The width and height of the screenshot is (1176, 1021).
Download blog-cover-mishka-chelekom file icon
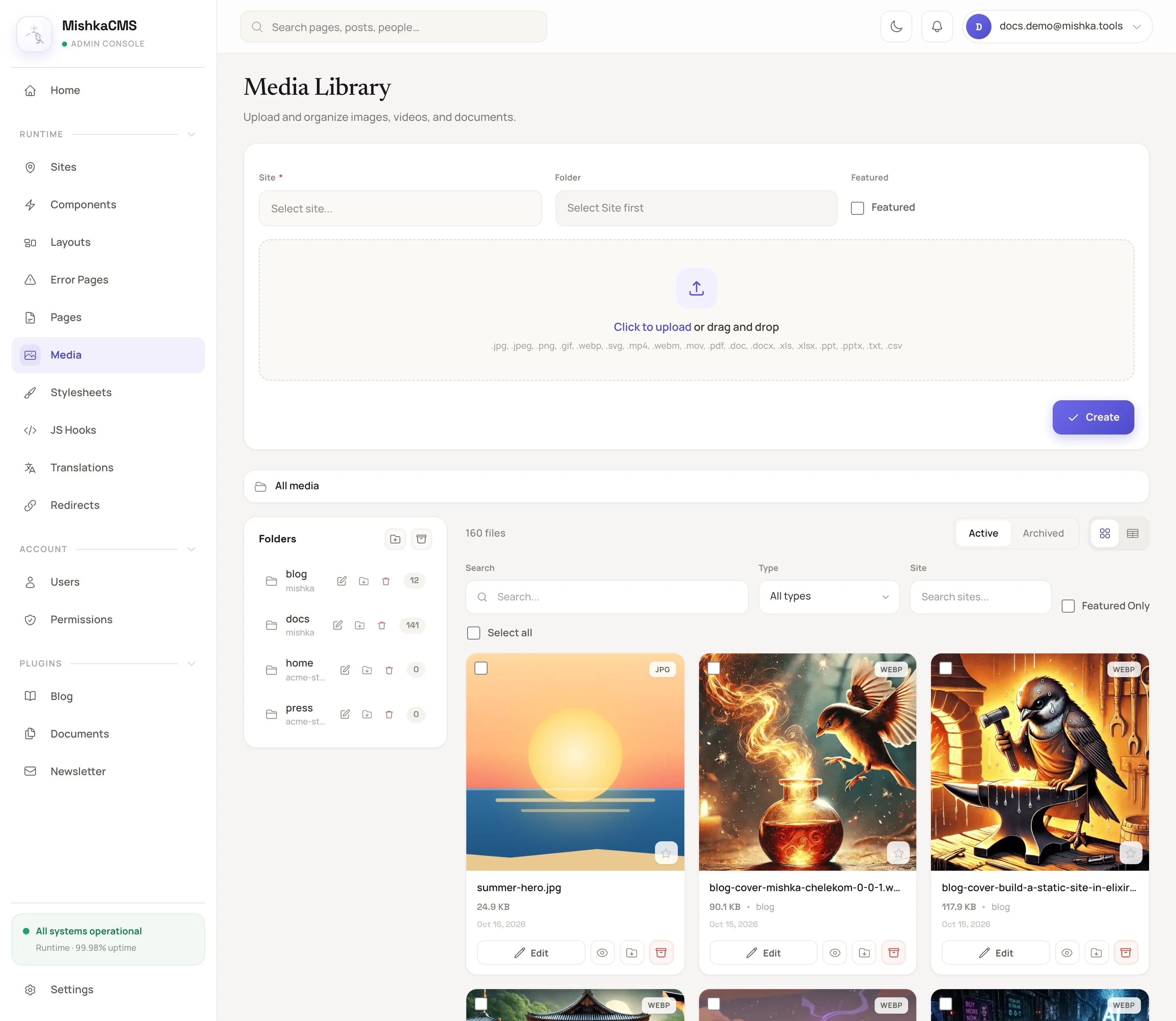tap(864, 953)
